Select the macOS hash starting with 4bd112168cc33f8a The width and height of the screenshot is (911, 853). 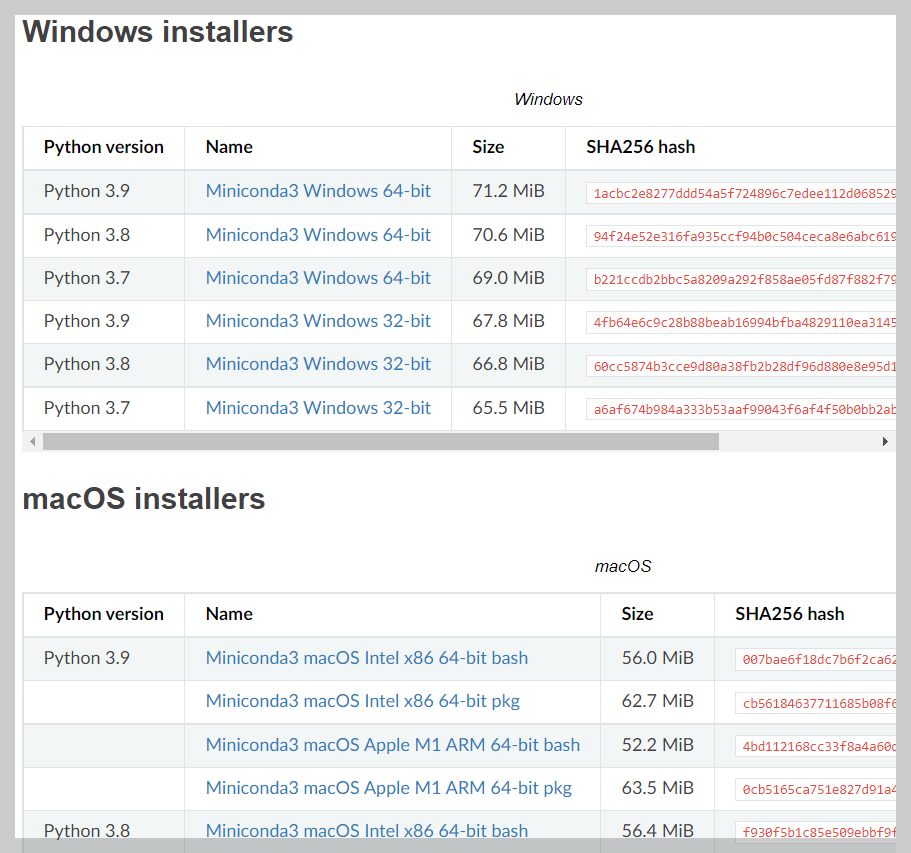[816, 747]
